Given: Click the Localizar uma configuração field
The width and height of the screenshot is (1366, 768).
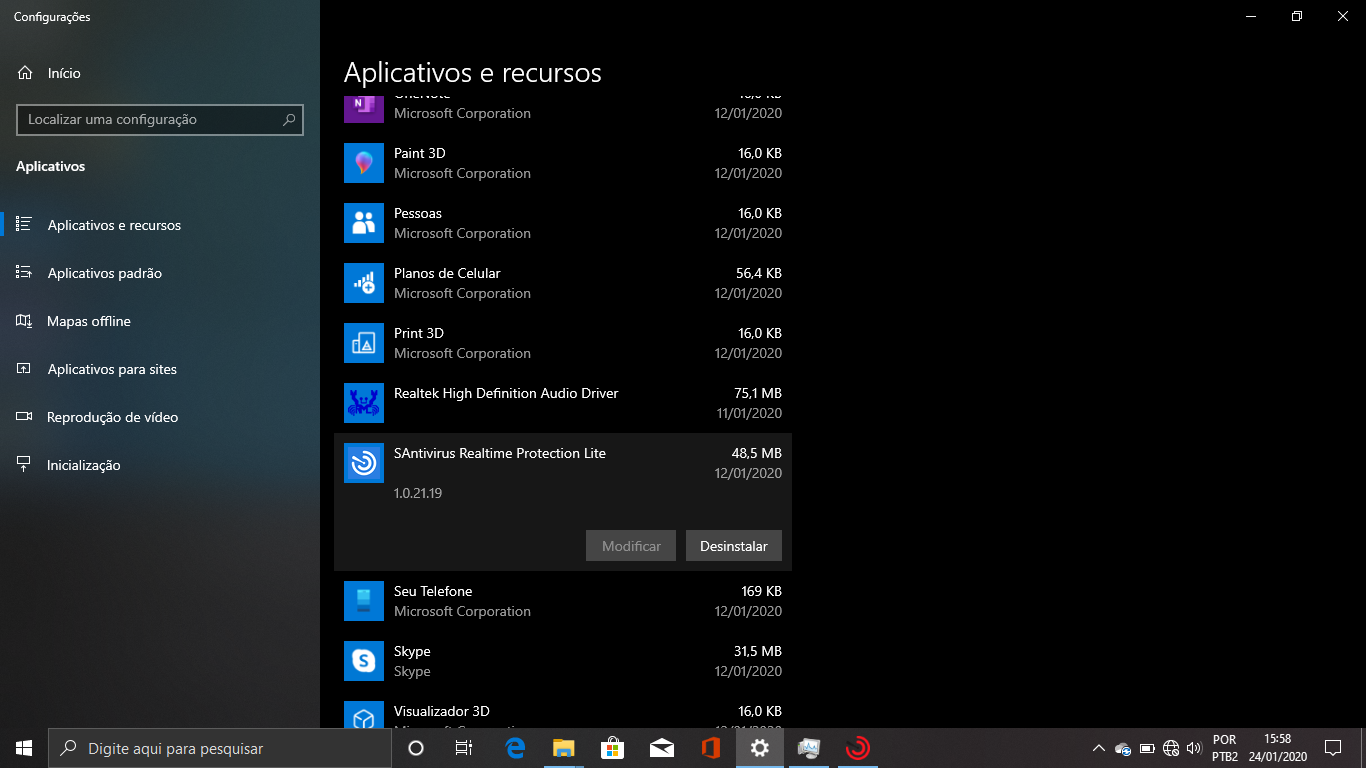Looking at the screenshot, I should [160, 119].
